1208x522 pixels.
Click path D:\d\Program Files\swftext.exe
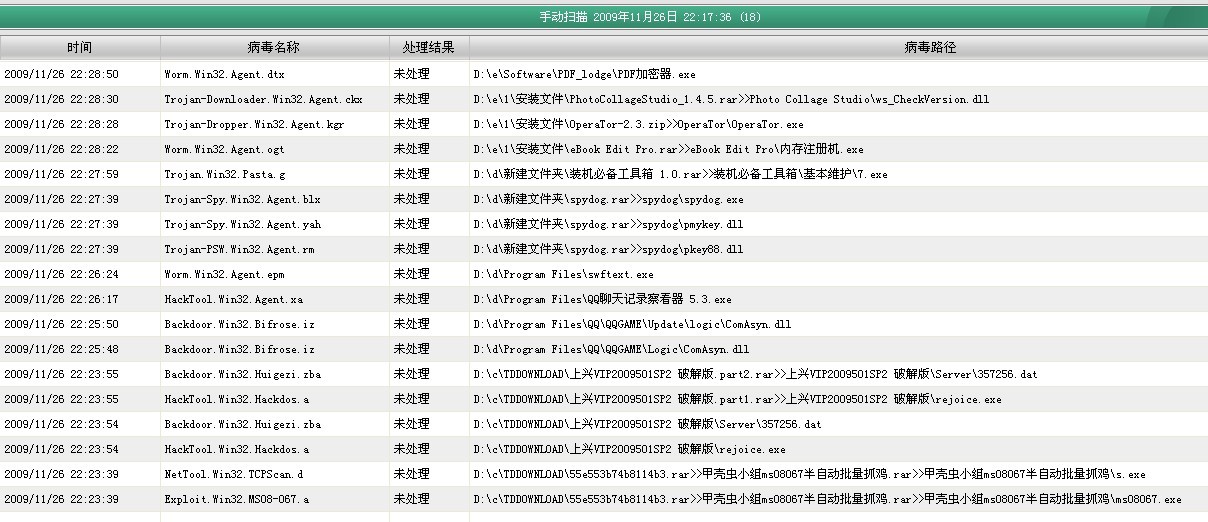563,274
